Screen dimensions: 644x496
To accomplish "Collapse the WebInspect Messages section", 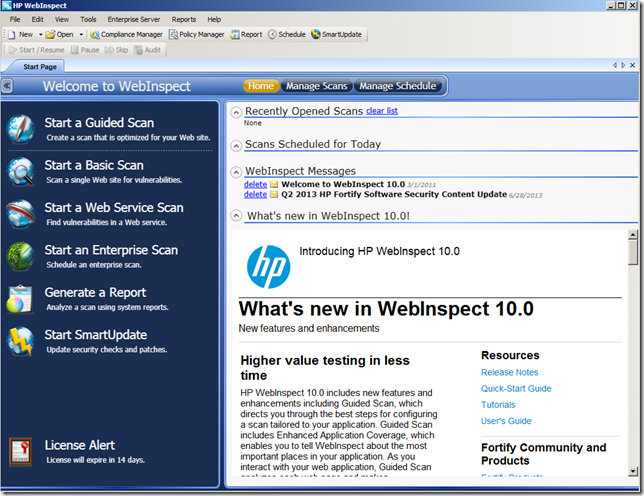I will [x=236, y=172].
